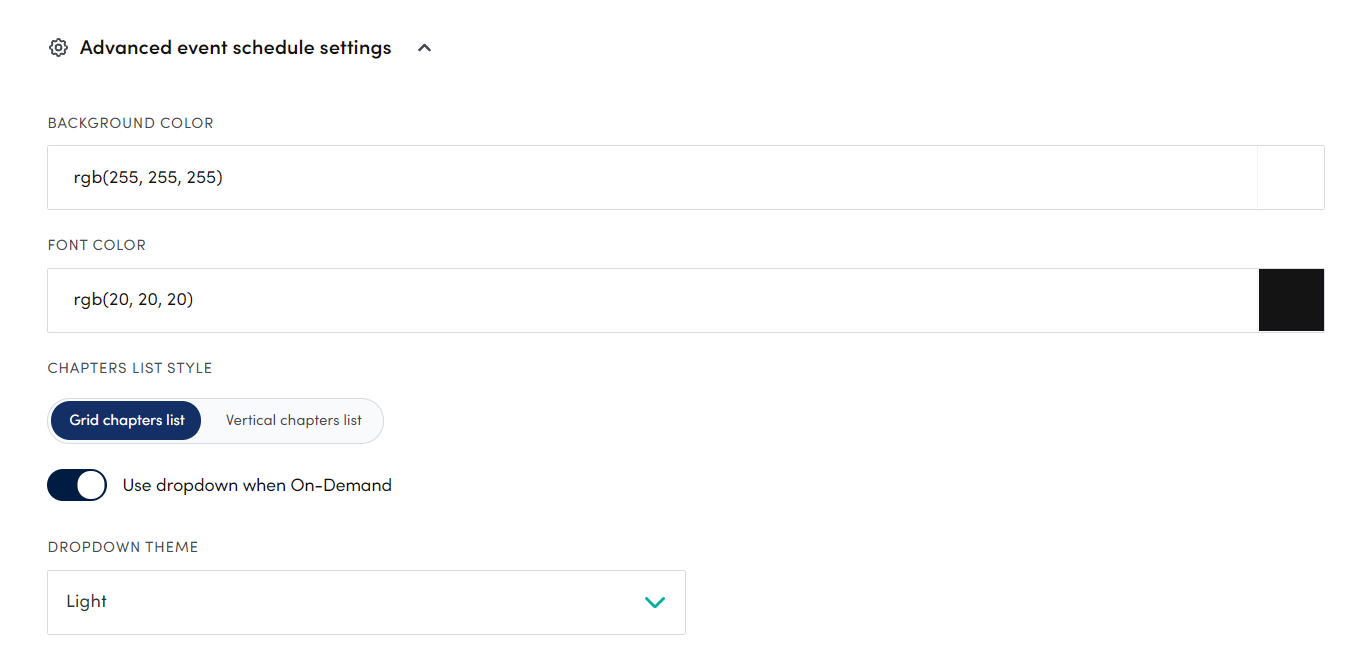The height and width of the screenshot is (665, 1371).
Task: Collapse the Advanced event schedule settings section
Action: click(x=423, y=47)
